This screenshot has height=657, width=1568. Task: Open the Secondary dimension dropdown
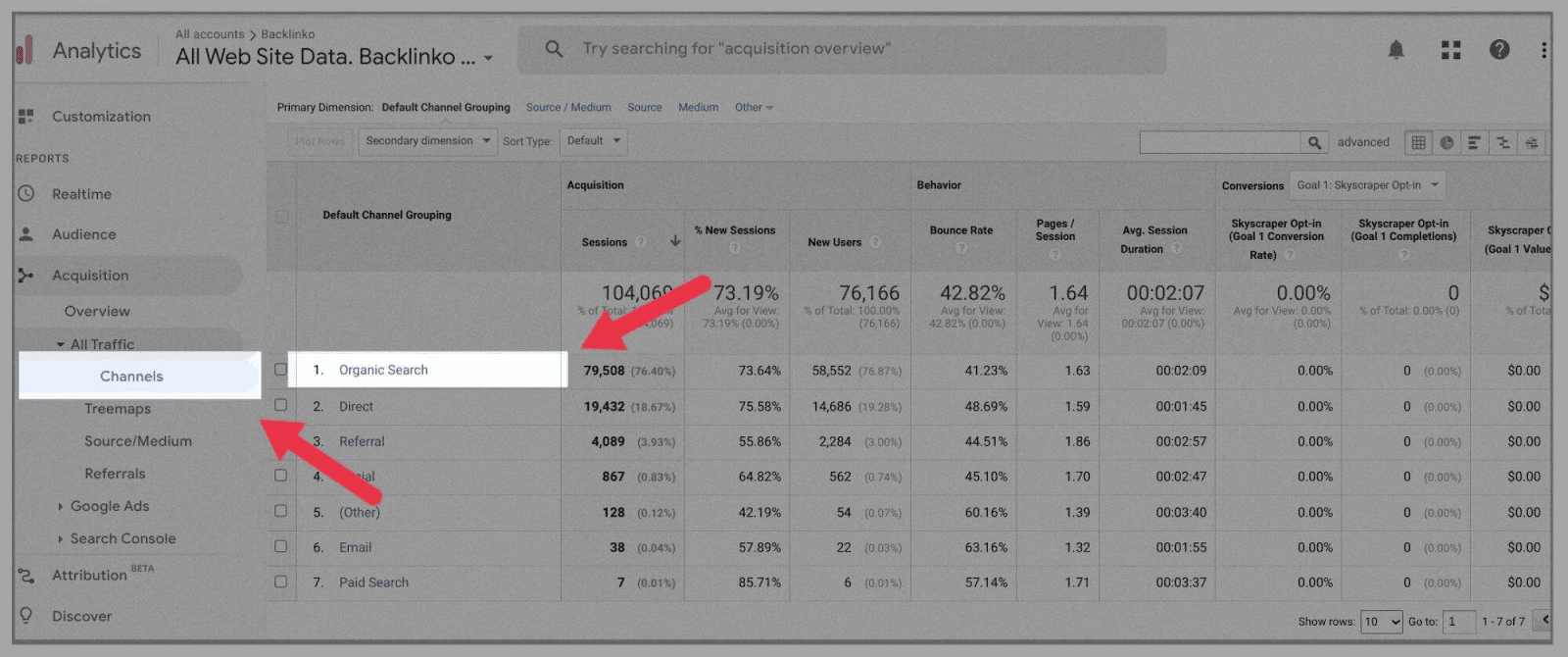(427, 141)
